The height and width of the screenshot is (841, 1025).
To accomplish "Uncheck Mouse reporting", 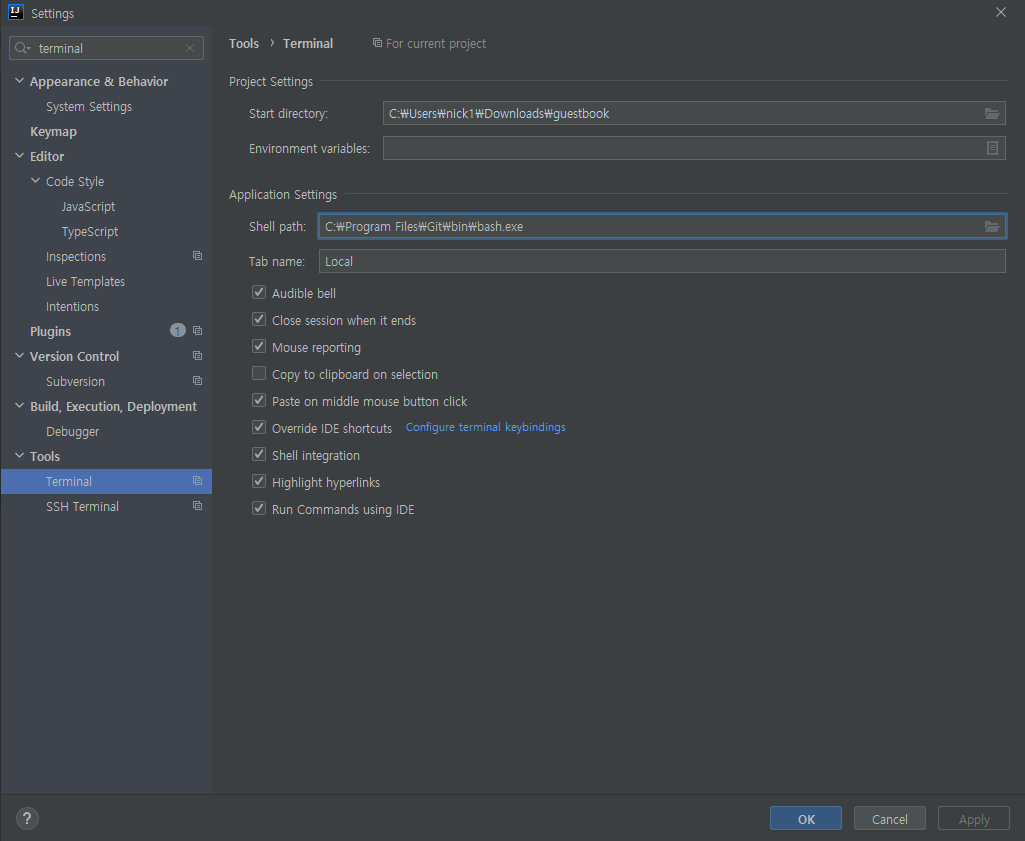I will click(x=259, y=347).
